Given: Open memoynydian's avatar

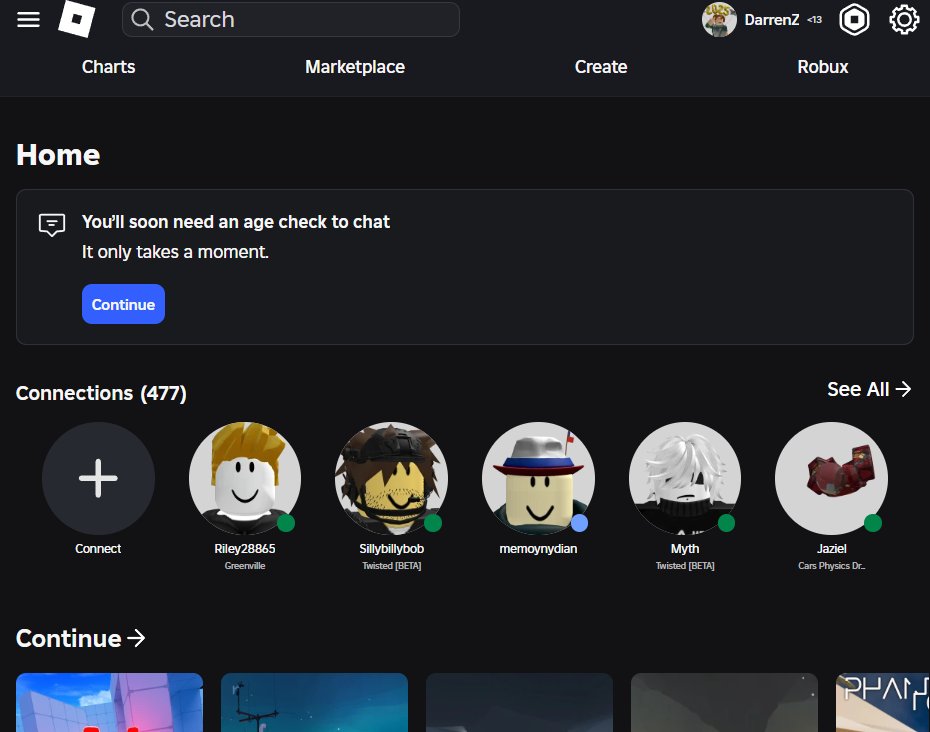Looking at the screenshot, I should (x=538, y=478).
